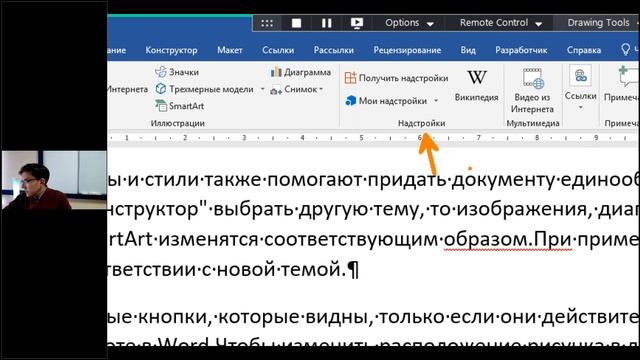
Task: Click the stop sharing square button
Action: (x=297, y=23)
